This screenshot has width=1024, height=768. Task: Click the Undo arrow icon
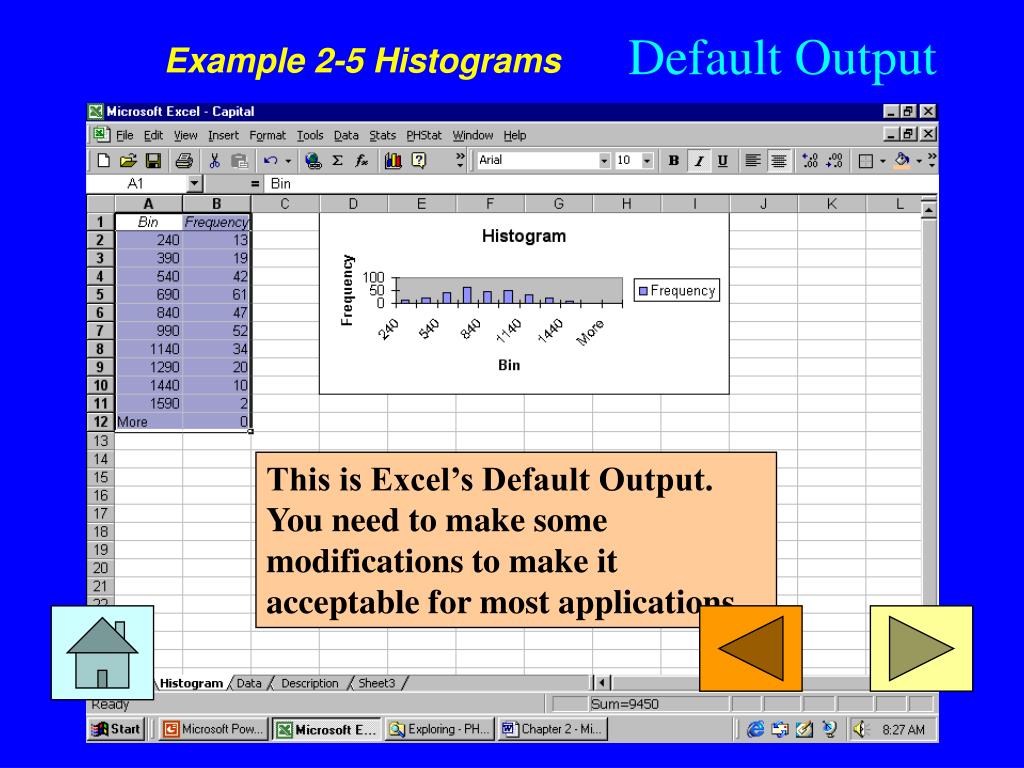tap(270, 160)
